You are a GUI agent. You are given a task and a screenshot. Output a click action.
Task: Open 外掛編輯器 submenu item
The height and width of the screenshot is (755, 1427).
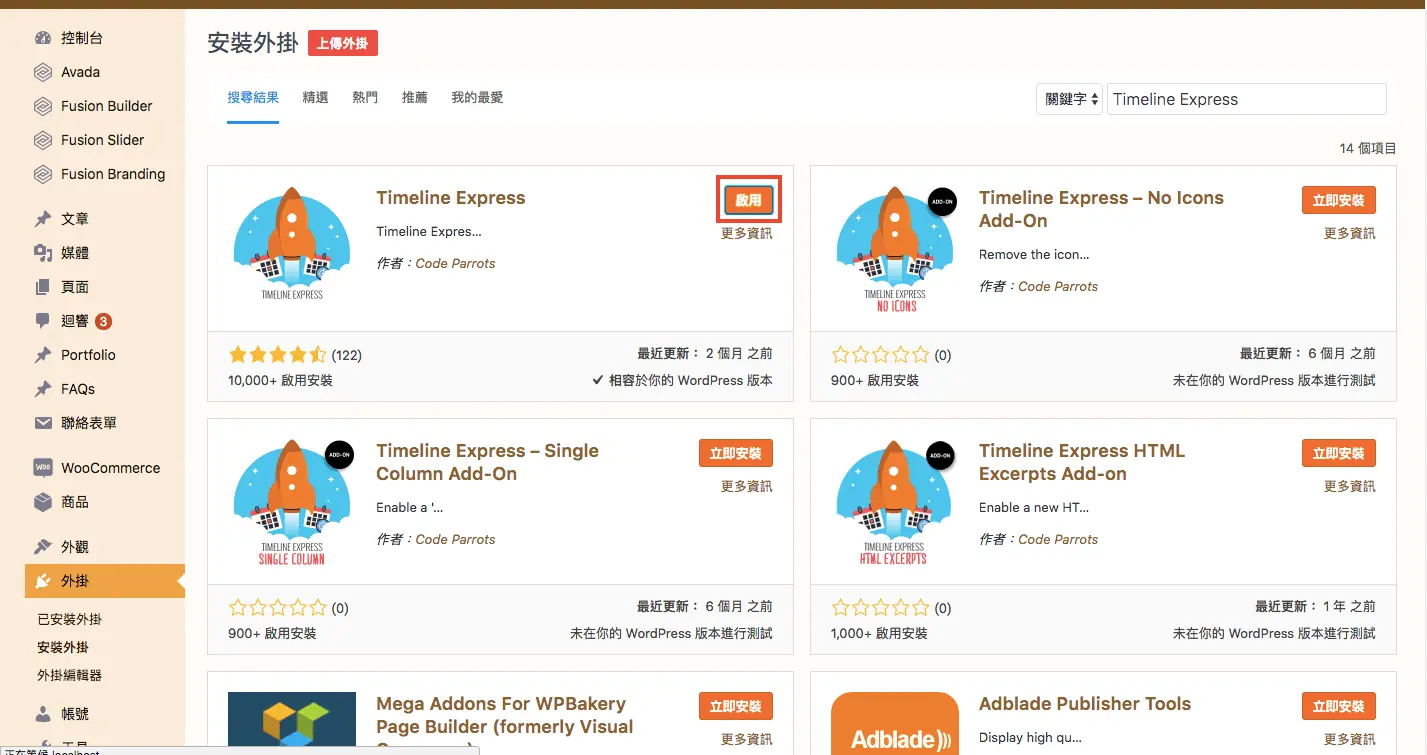(x=70, y=675)
